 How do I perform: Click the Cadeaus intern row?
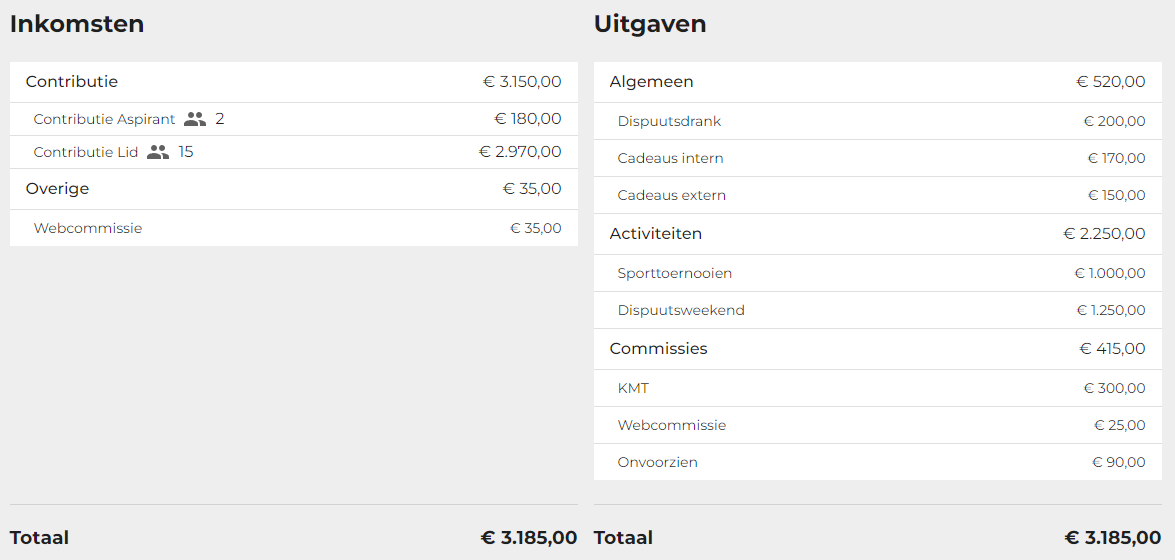tap(878, 158)
